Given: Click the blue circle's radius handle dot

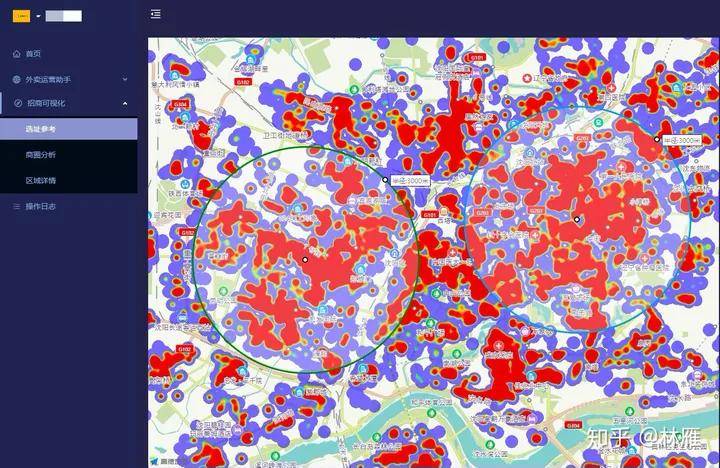Looking at the screenshot, I should point(657,139).
